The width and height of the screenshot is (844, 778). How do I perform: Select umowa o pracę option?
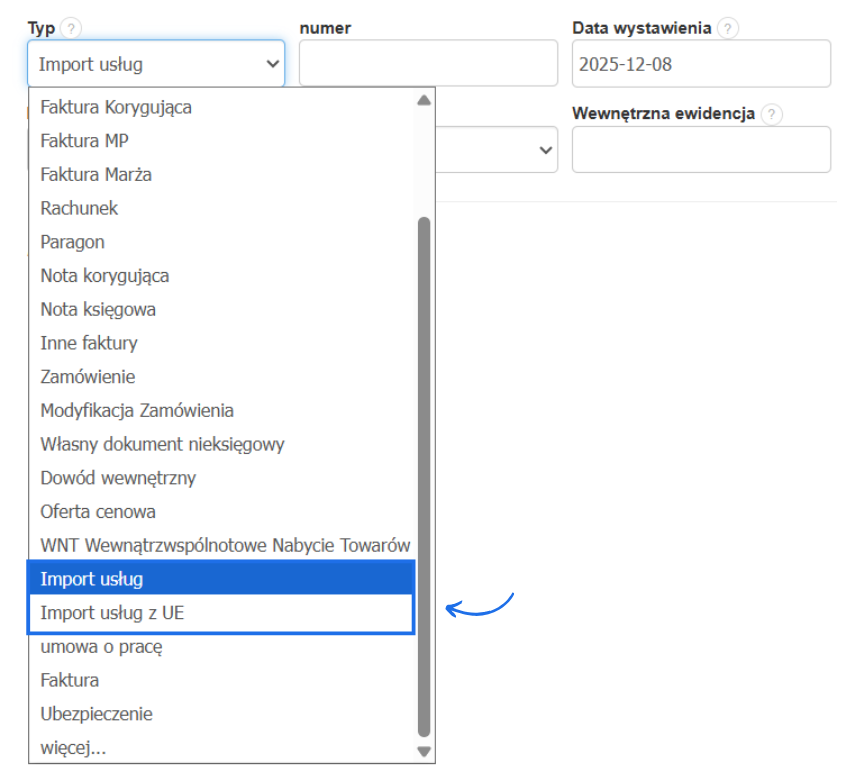coord(101,646)
